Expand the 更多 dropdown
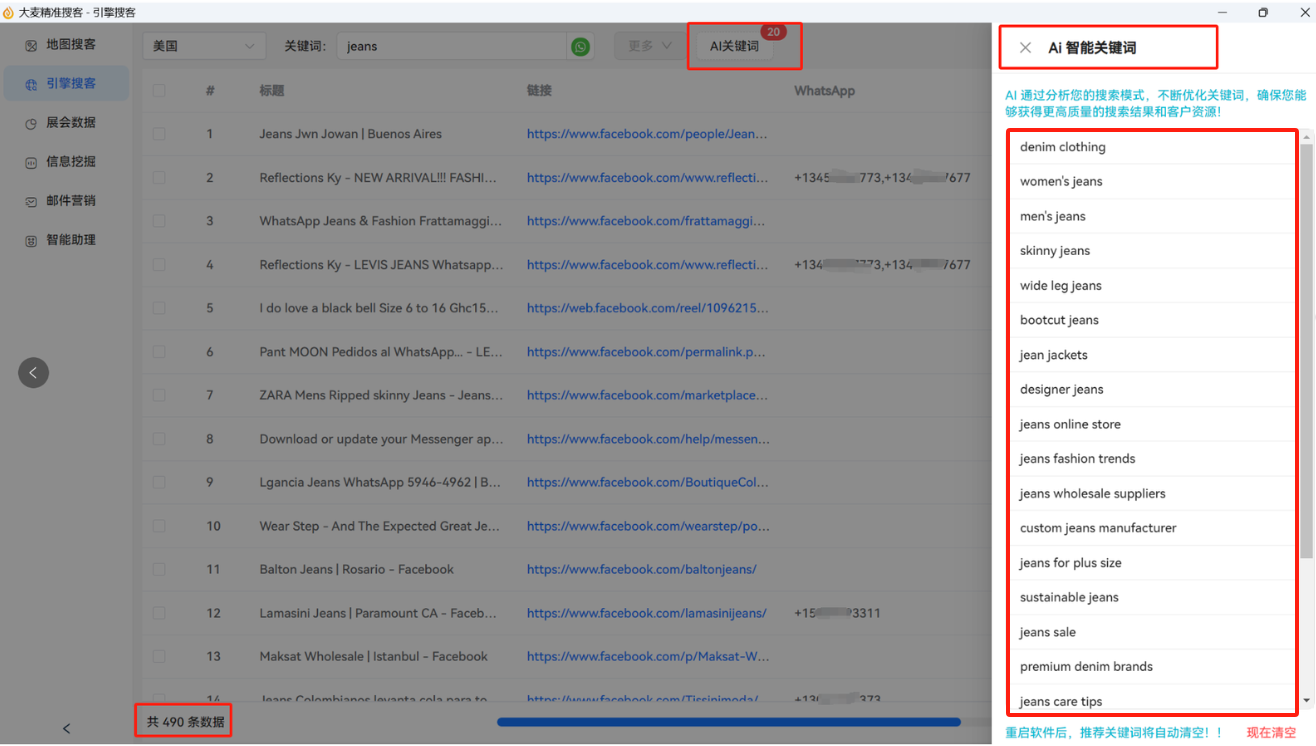Screen dimensions: 1316x746 (x=649, y=46)
